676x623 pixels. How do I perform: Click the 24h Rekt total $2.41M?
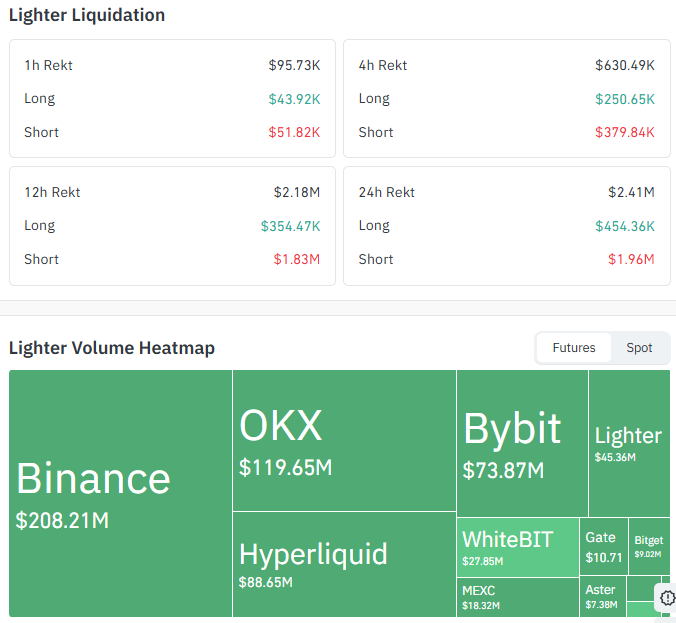631,192
